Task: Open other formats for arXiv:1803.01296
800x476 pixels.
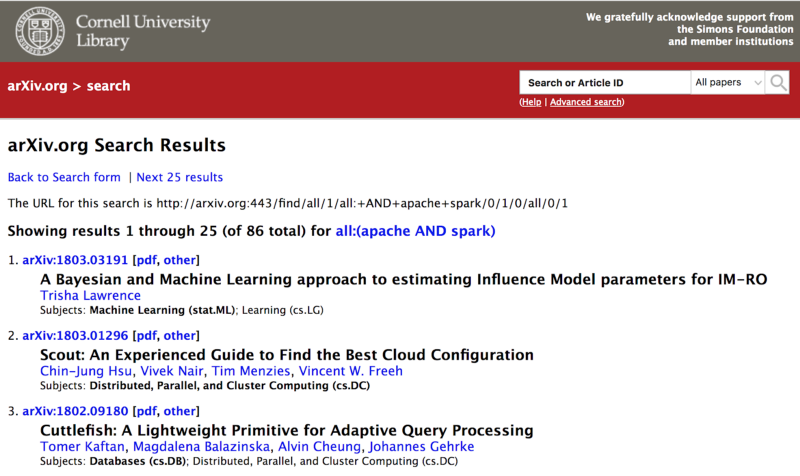Action: click(x=180, y=336)
